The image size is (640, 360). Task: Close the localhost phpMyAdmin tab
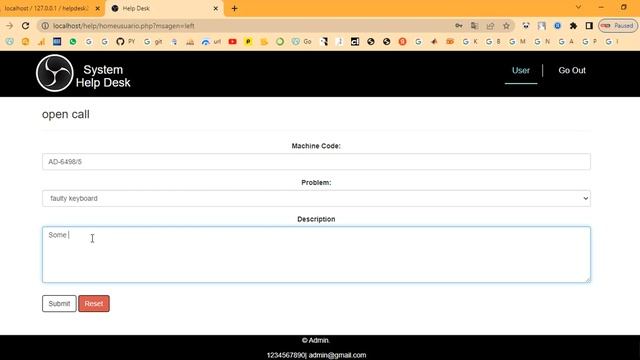(98, 8)
